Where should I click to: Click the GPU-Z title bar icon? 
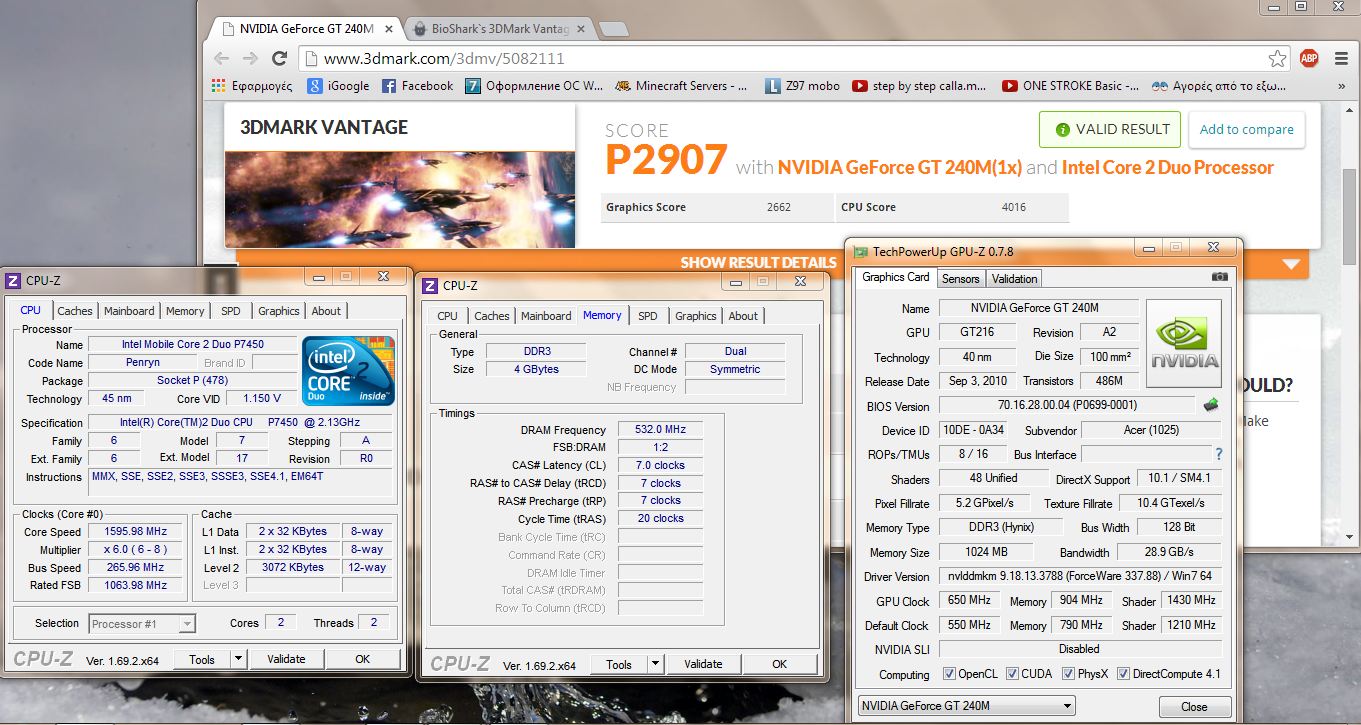point(862,252)
